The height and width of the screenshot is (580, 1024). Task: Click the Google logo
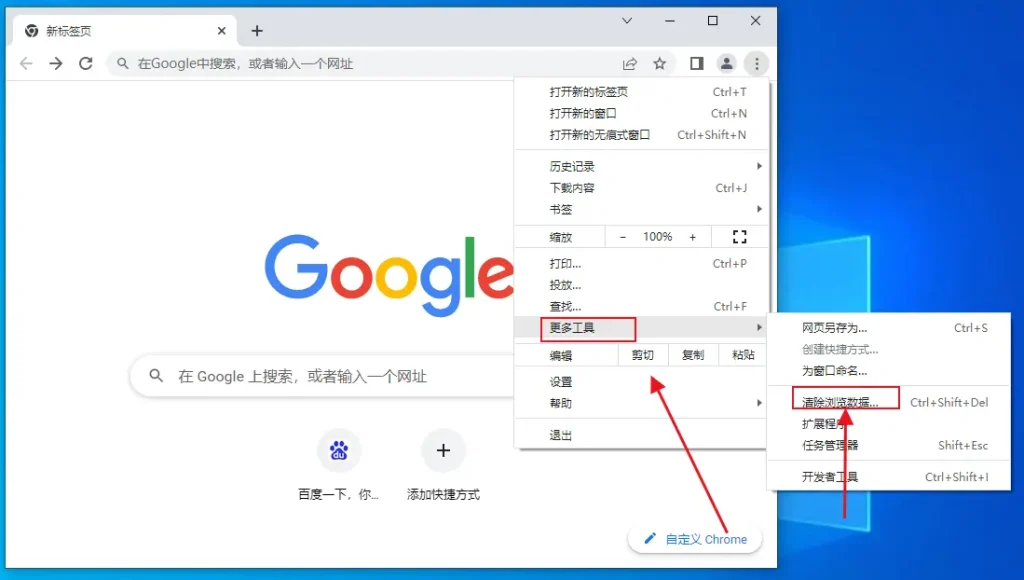pyautogui.click(x=389, y=275)
